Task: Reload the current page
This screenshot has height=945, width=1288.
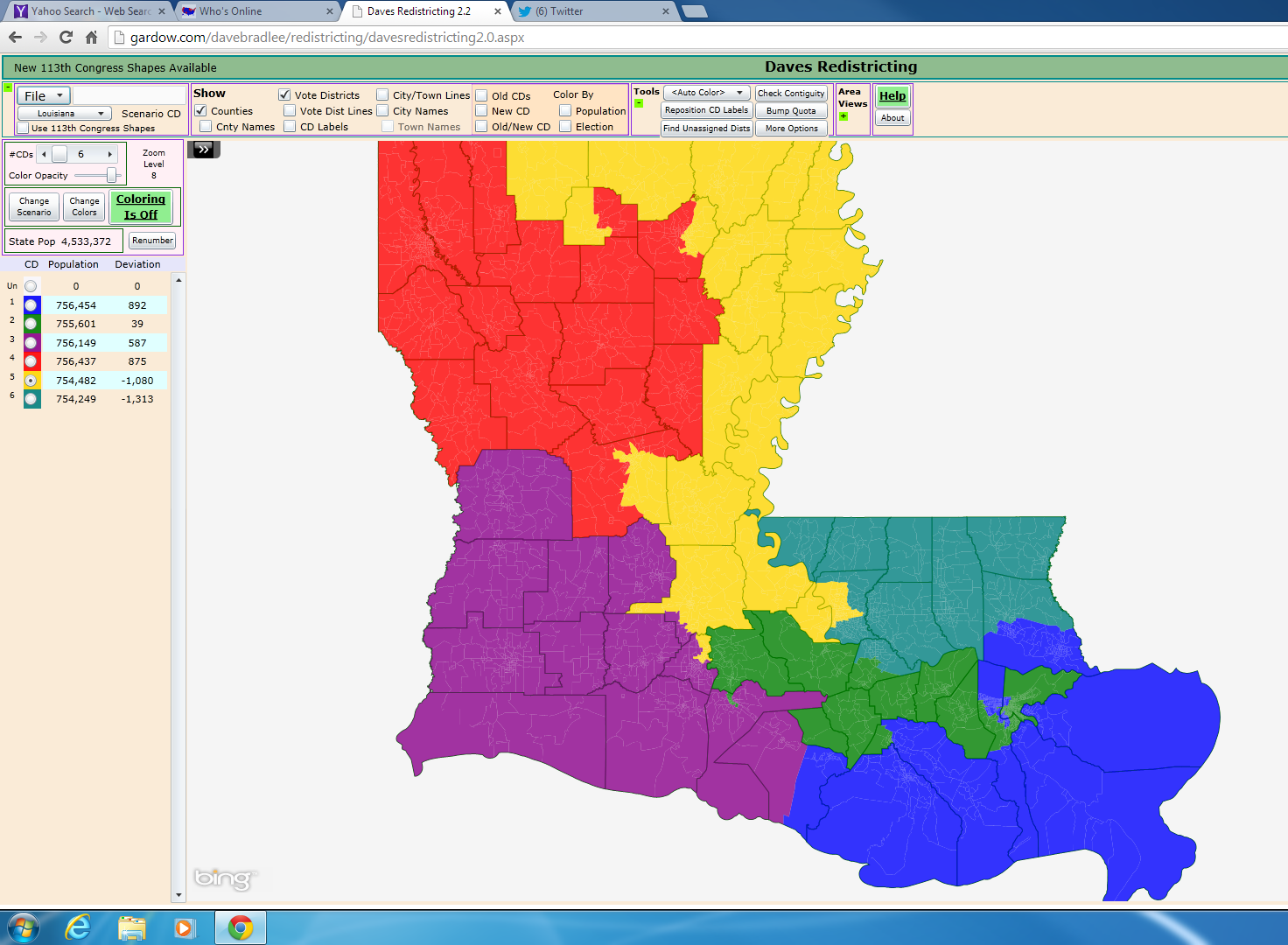Action: (x=66, y=37)
